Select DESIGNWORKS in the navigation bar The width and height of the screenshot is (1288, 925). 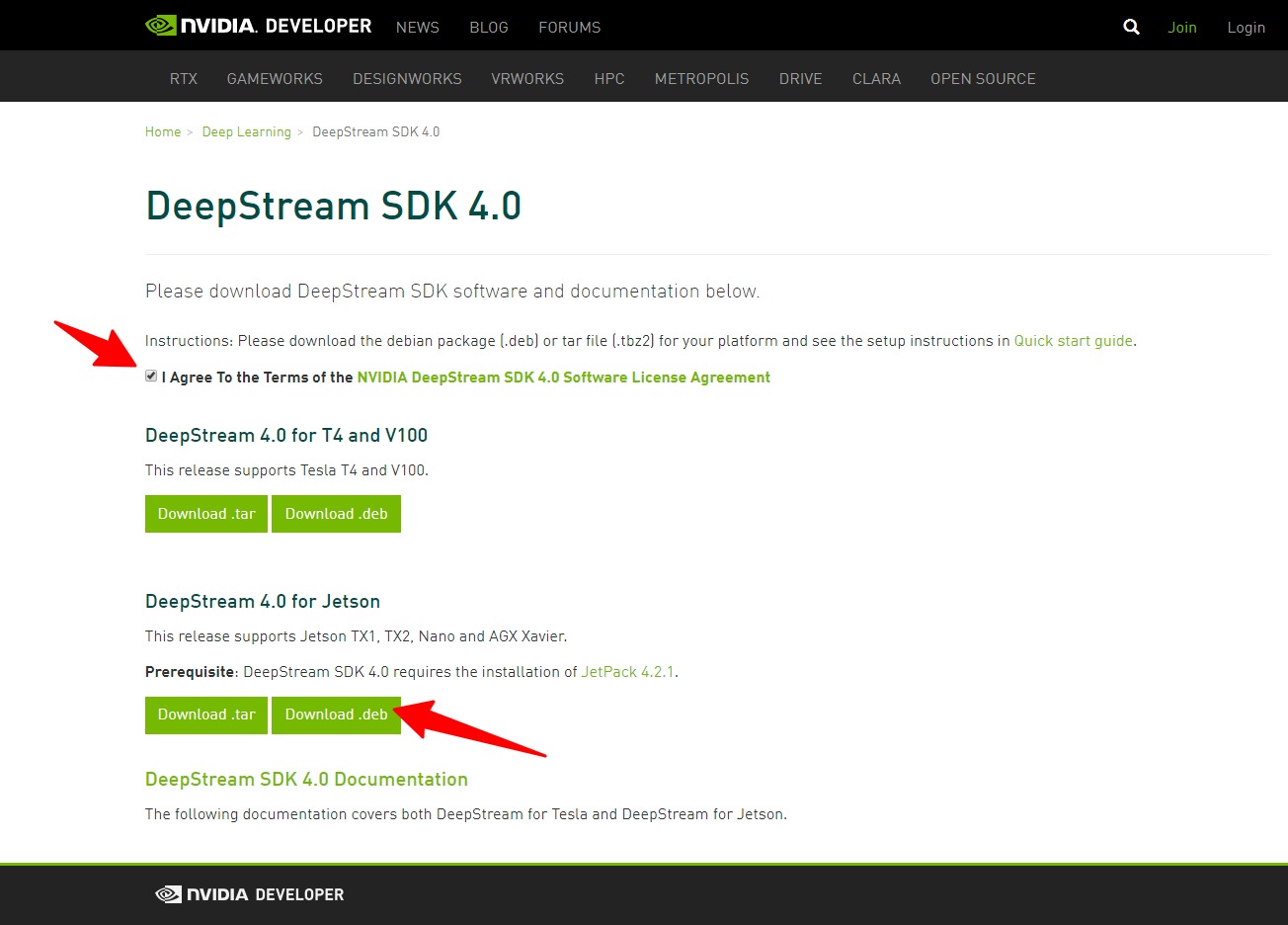[x=407, y=79]
